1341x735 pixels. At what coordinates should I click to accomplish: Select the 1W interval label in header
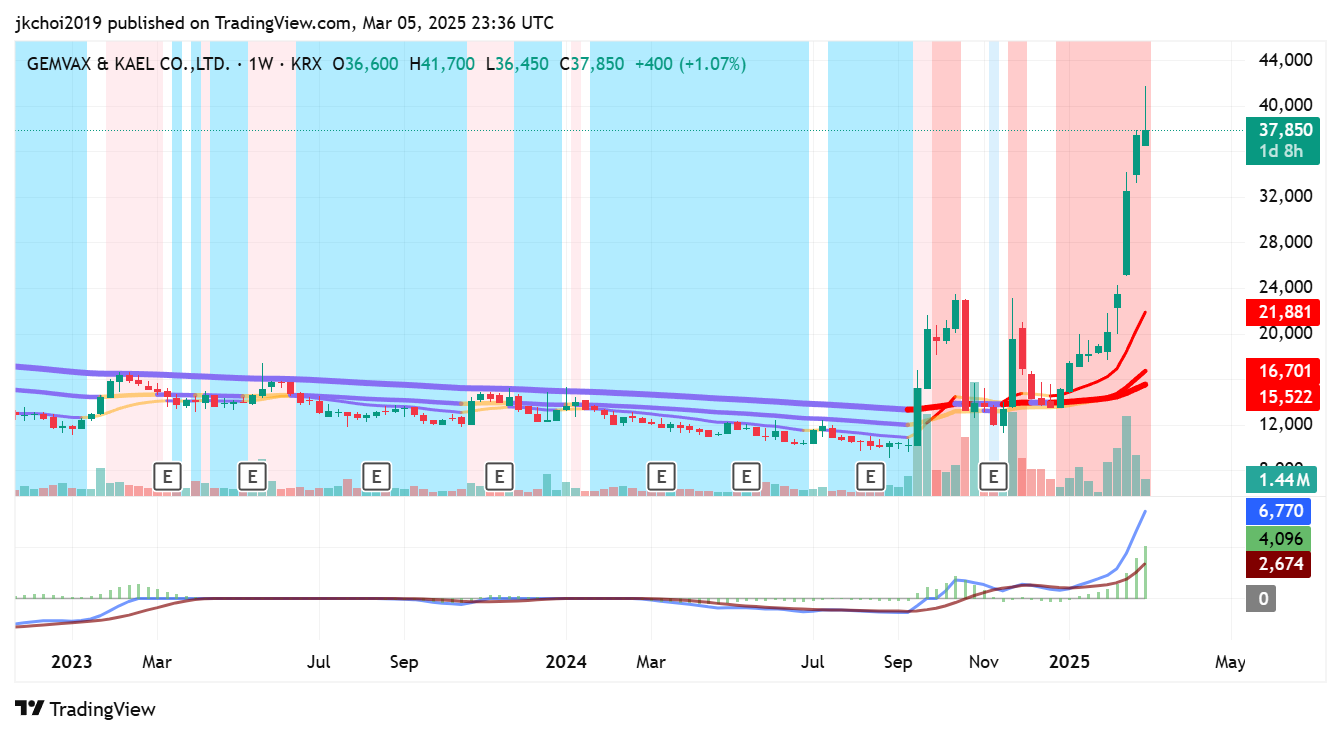point(261,64)
